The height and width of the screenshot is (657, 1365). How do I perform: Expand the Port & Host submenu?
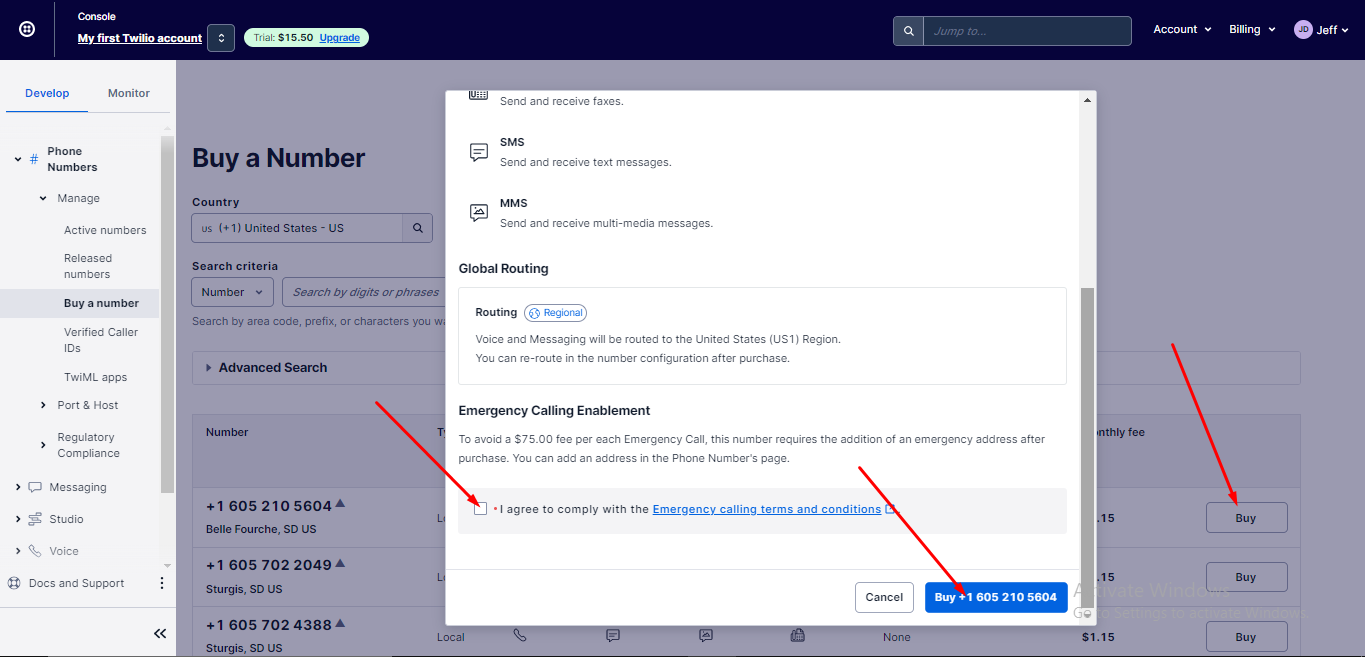click(x=43, y=405)
